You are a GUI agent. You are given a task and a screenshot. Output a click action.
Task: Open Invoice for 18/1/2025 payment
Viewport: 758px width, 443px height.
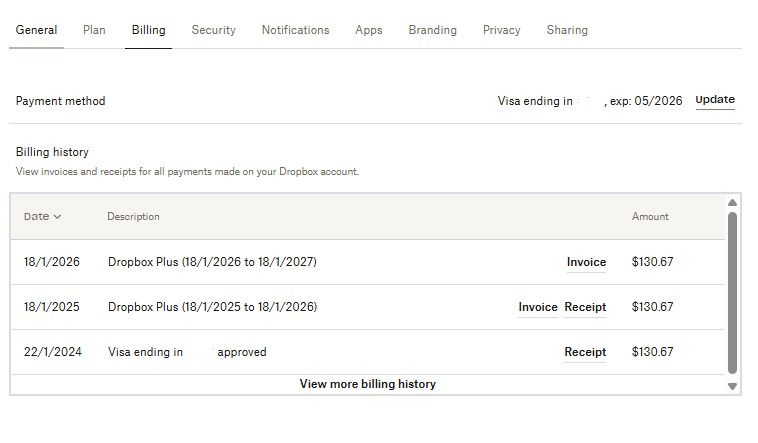[x=537, y=307]
